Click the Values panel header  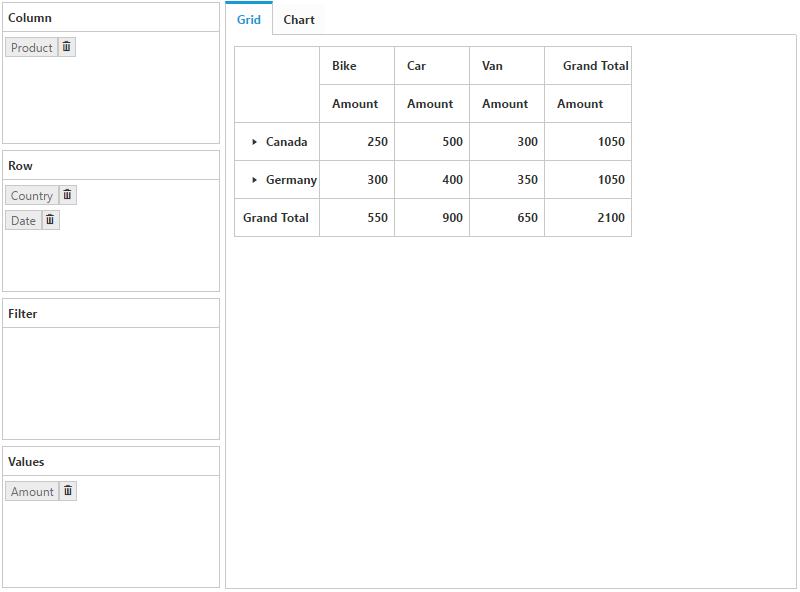coord(111,461)
